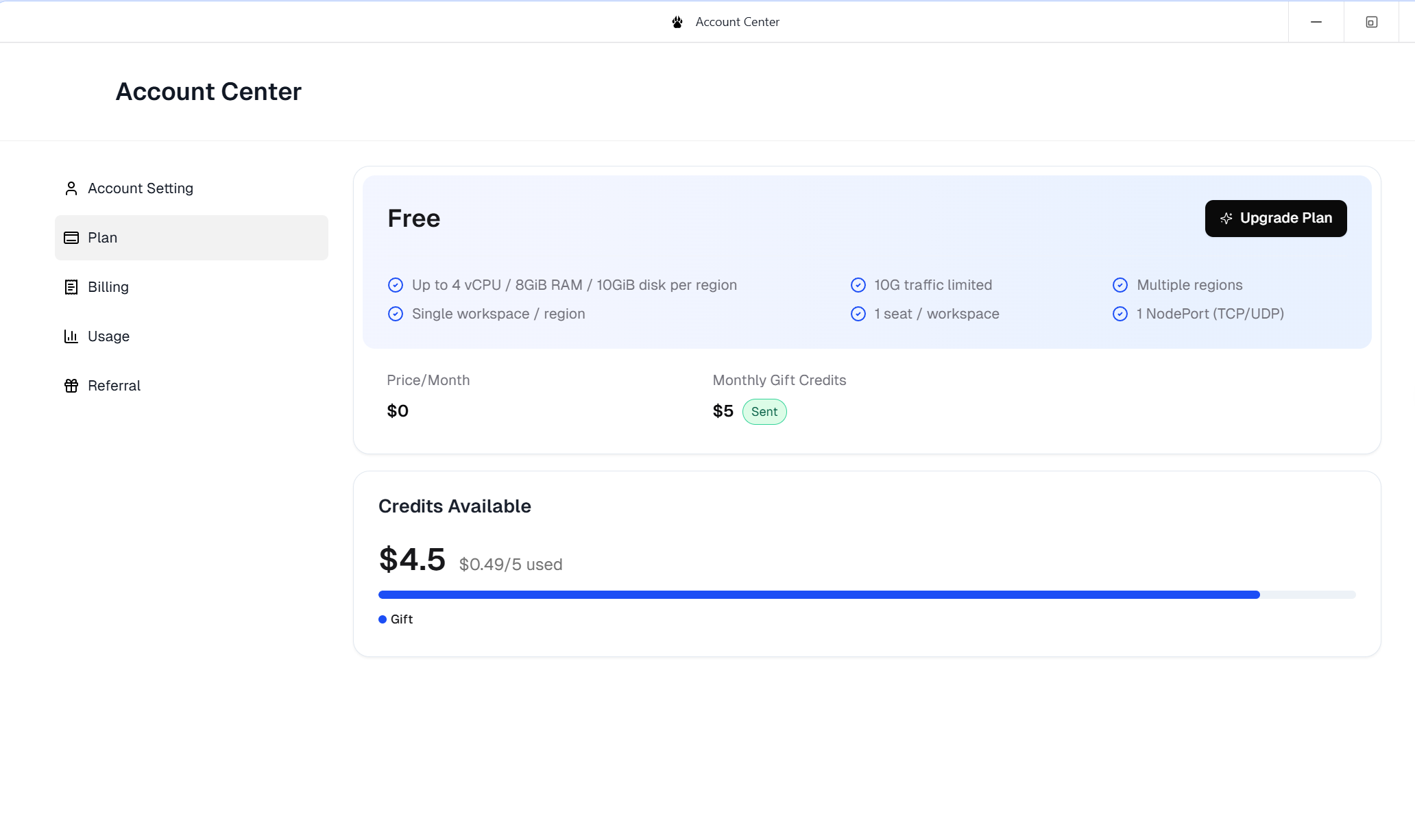Open the Usage section

pos(108,336)
